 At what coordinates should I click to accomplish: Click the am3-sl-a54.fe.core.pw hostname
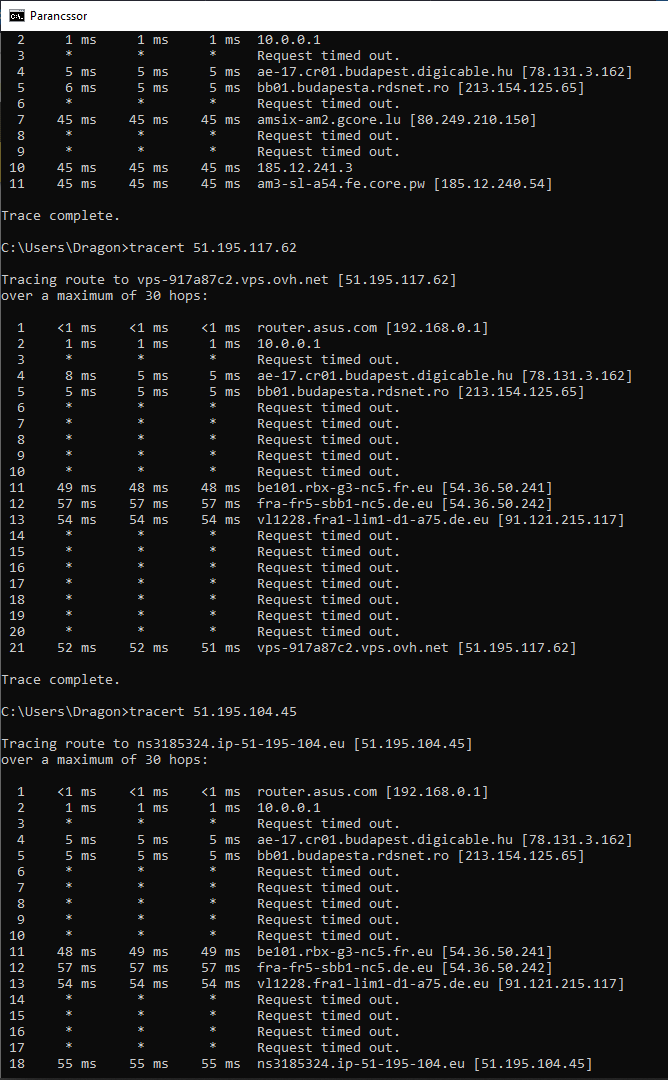341,184
